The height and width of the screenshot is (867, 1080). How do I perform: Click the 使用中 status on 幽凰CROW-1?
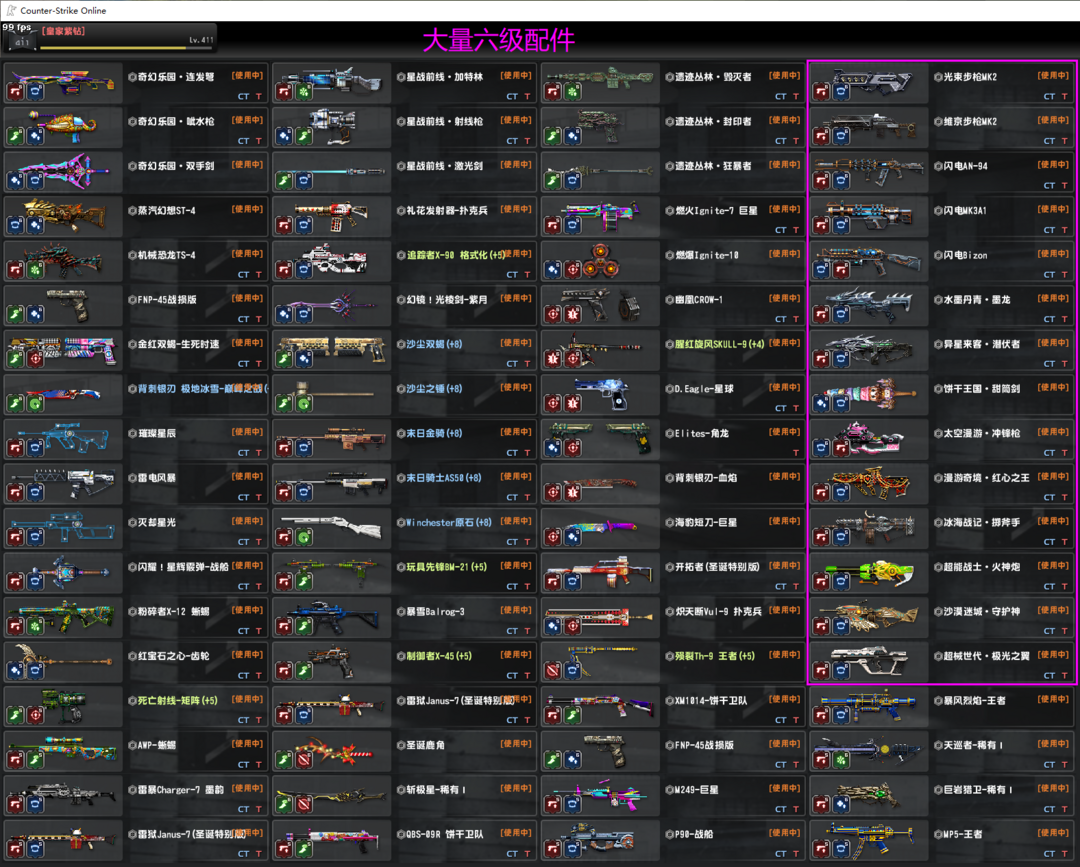pos(785,298)
